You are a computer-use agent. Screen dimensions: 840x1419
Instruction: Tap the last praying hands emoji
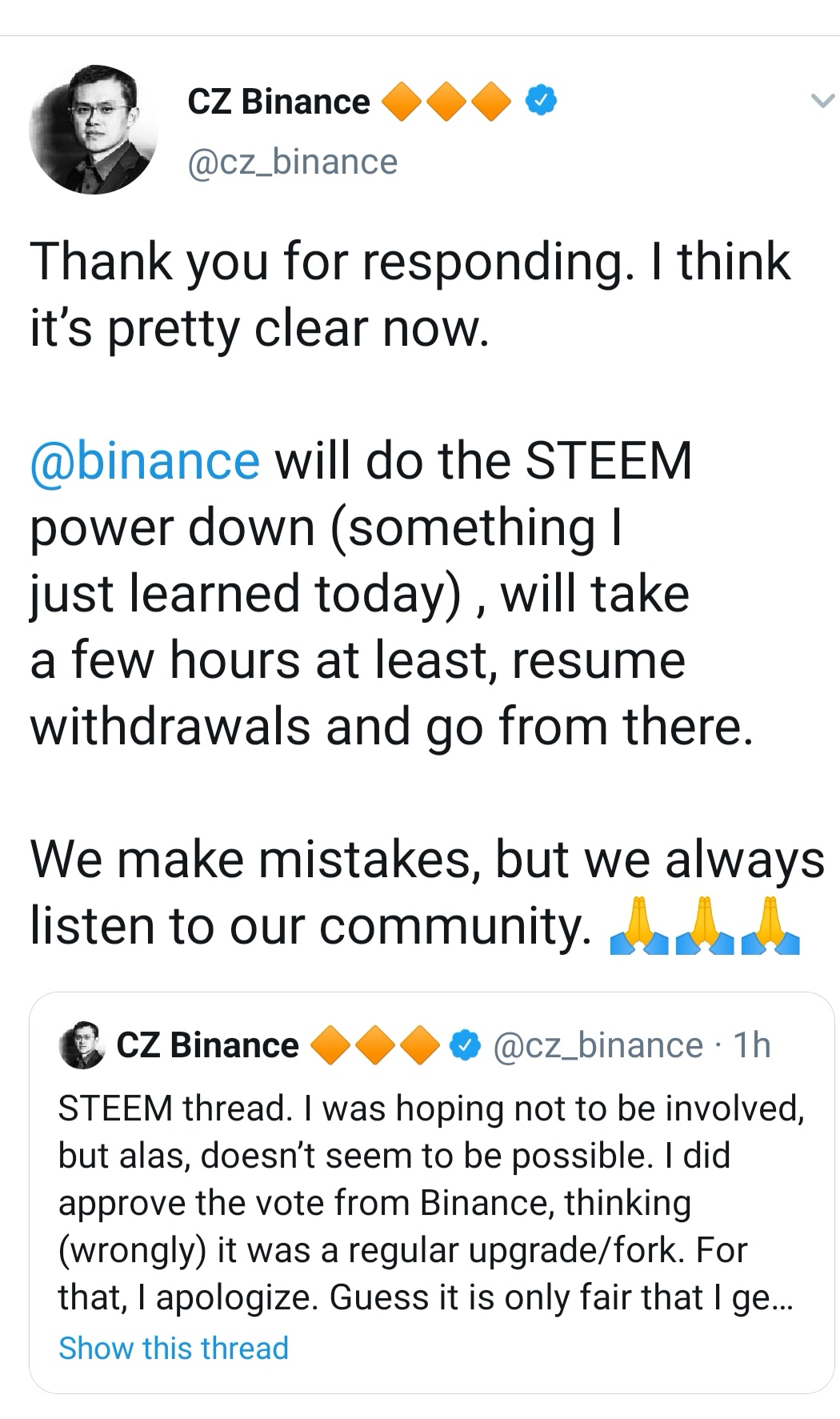point(770,927)
